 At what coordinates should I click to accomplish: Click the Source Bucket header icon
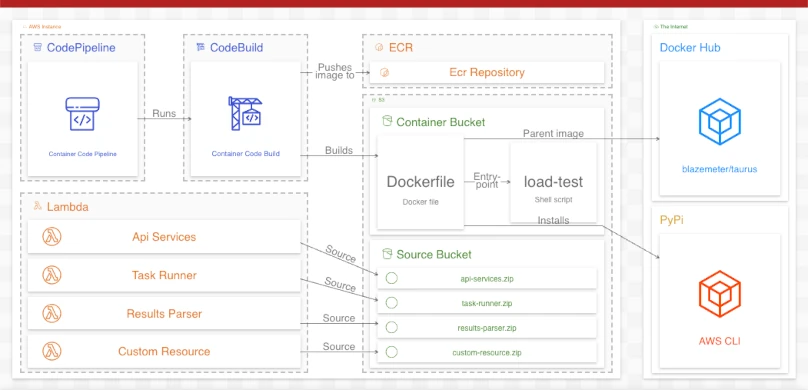pyautogui.click(x=386, y=253)
